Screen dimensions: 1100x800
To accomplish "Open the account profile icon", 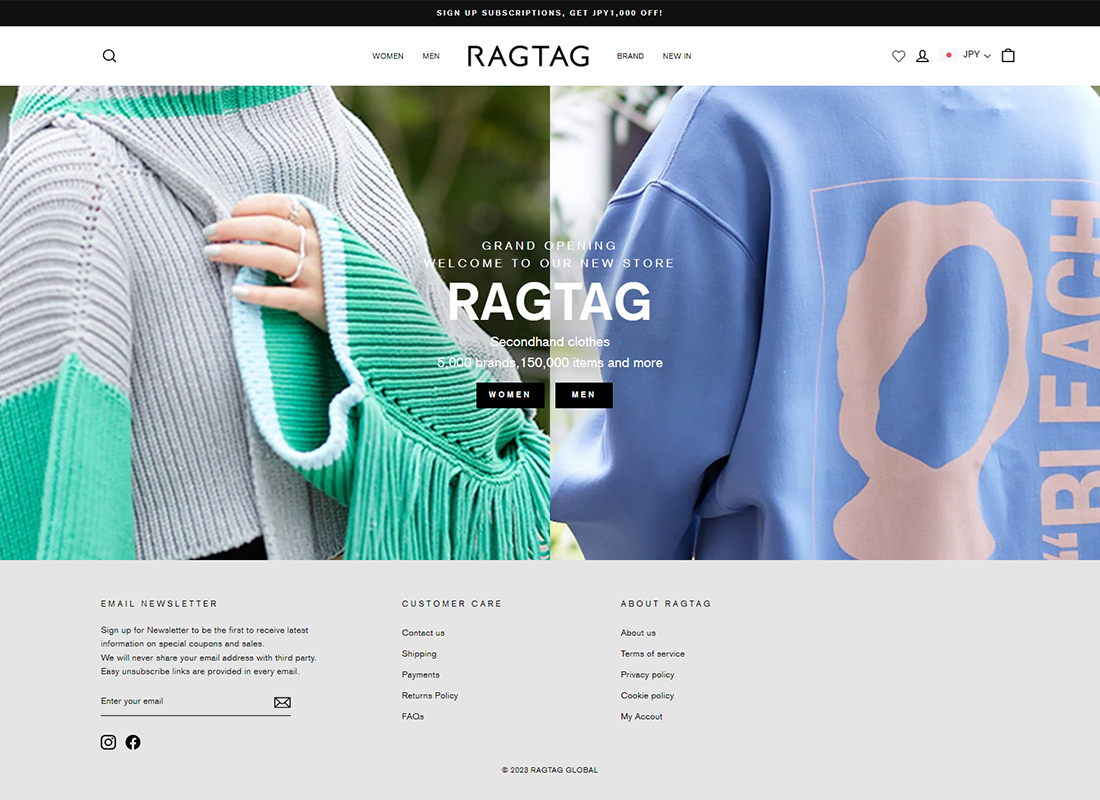I will pos(923,56).
